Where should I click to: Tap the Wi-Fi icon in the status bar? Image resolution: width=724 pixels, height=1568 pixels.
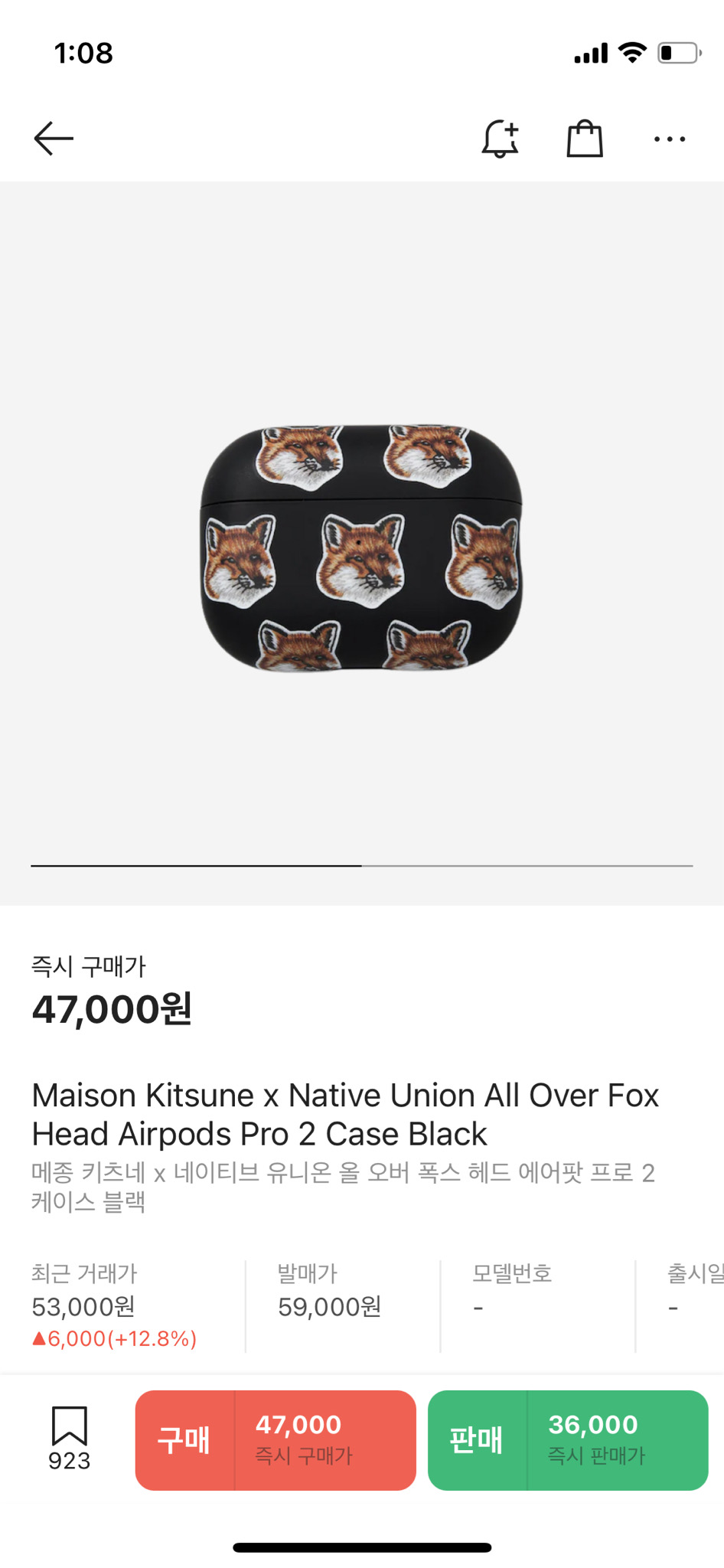(632, 52)
